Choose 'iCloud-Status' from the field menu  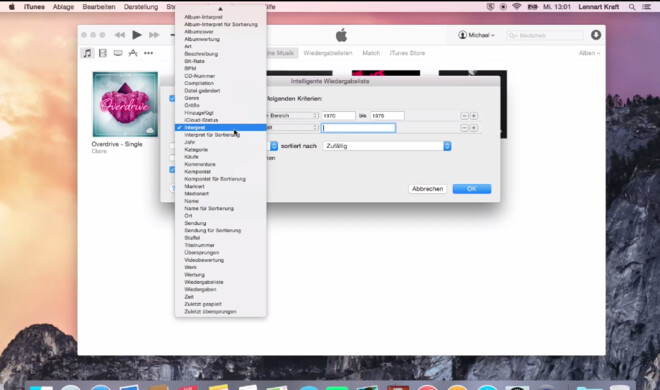(221, 120)
